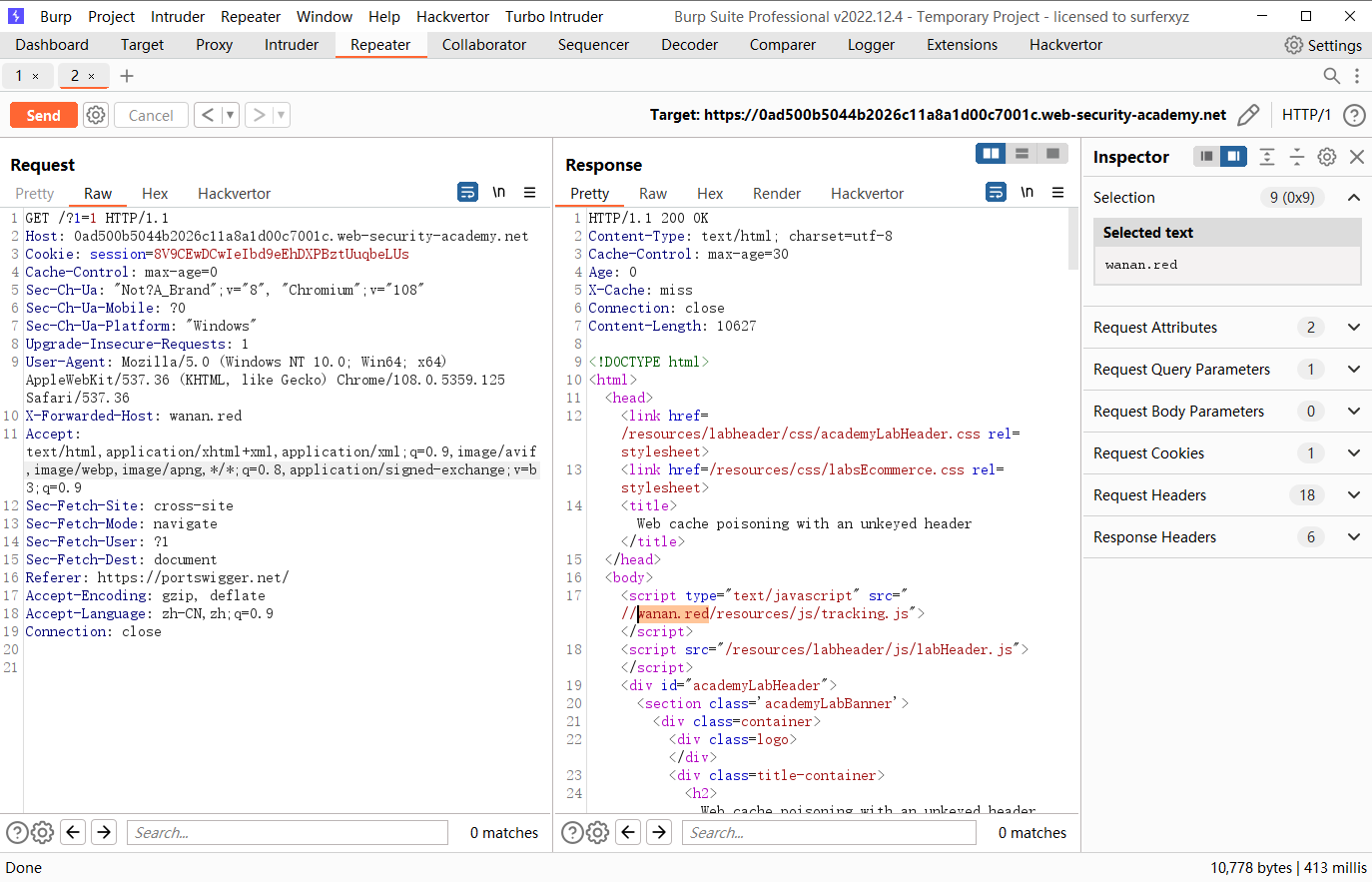Open Request search help icon
The width and height of the screenshot is (1372, 882).
tap(17, 832)
